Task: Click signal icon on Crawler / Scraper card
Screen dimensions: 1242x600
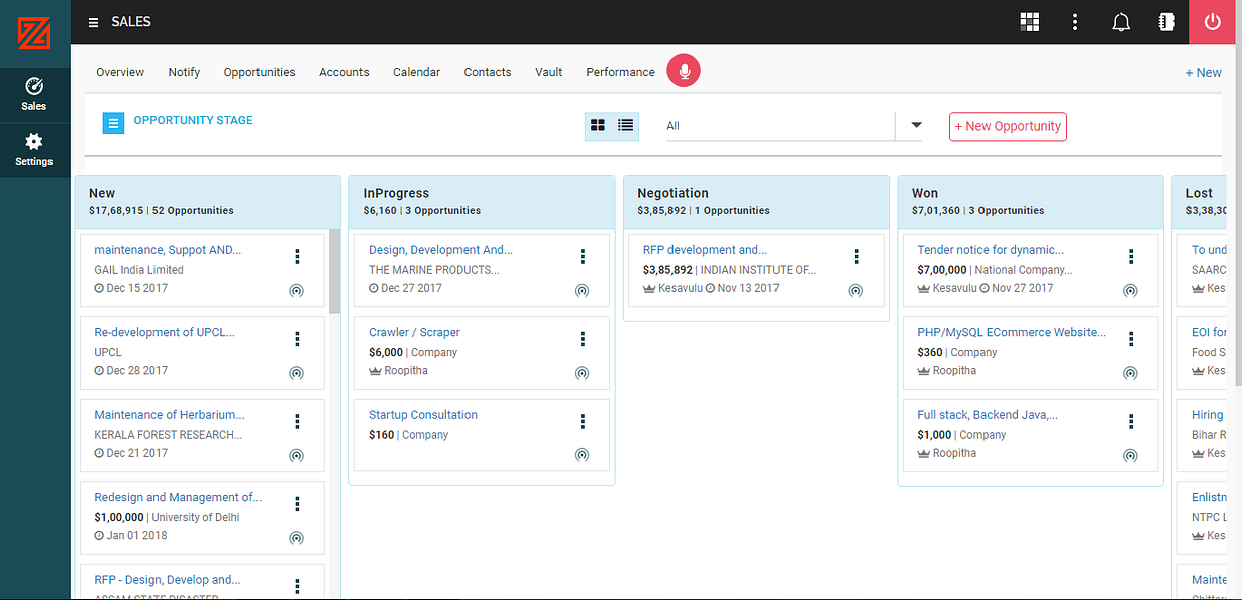Action: tap(582, 373)
